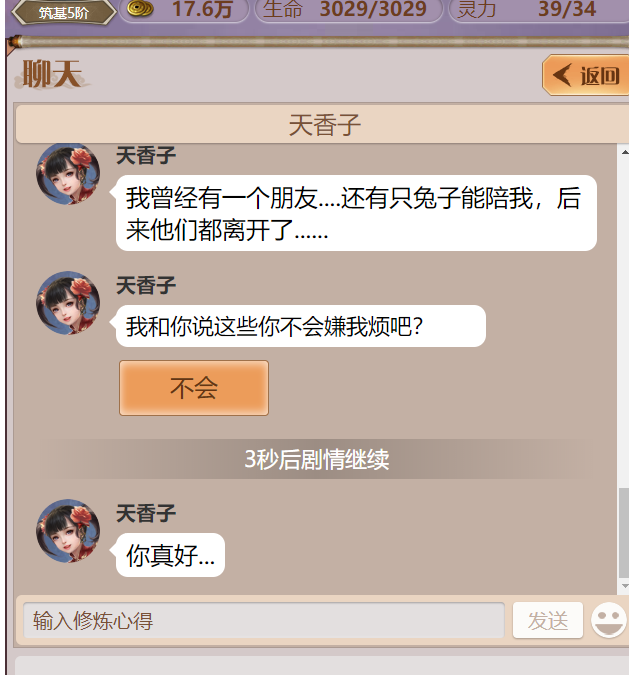Click 天香子's avatar on the first message

click(68, 173)
